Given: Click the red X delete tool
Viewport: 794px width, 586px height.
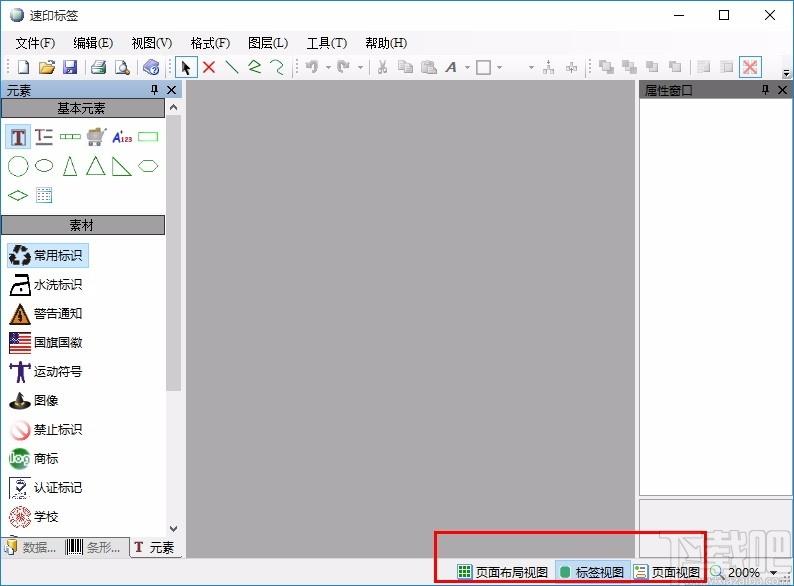Looking at the screenshot, I should coord(209,67).
